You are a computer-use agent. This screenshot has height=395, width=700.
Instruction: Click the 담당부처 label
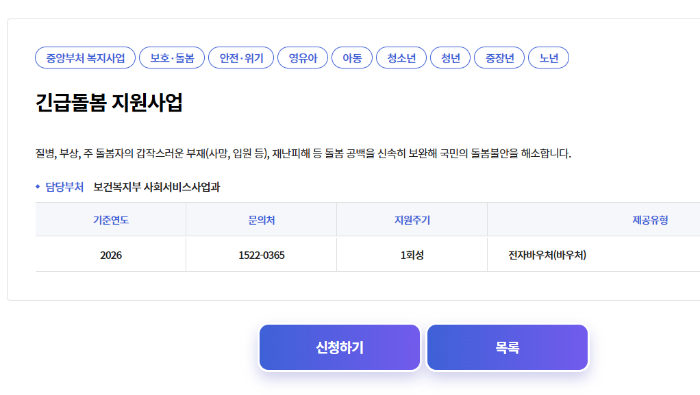tap(64, 187)
